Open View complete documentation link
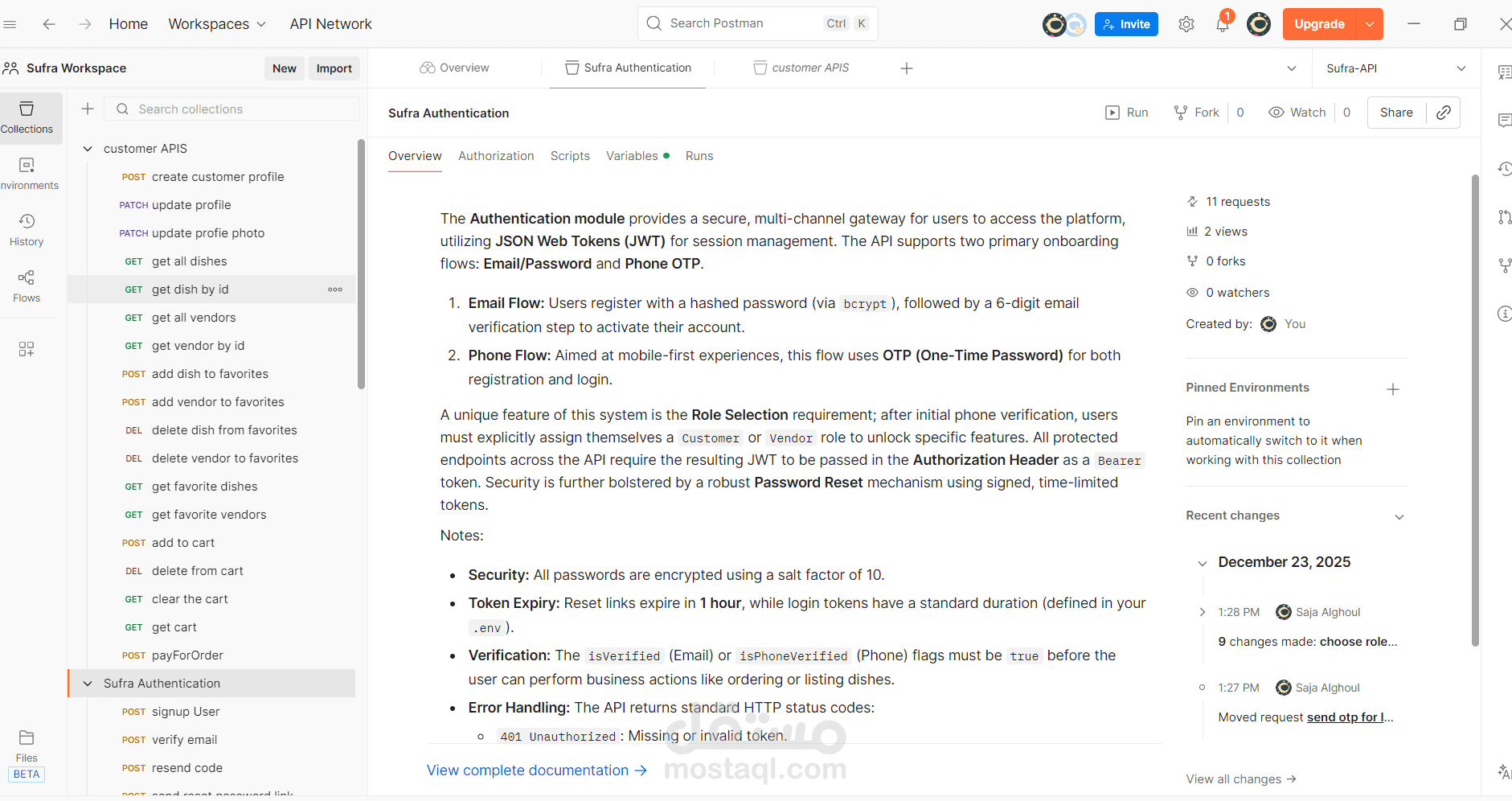 537,770
